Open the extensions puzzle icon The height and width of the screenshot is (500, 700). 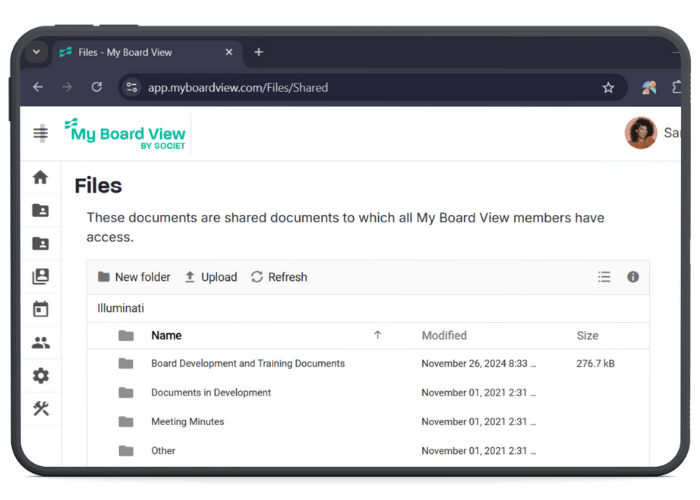tap(676, 87)
